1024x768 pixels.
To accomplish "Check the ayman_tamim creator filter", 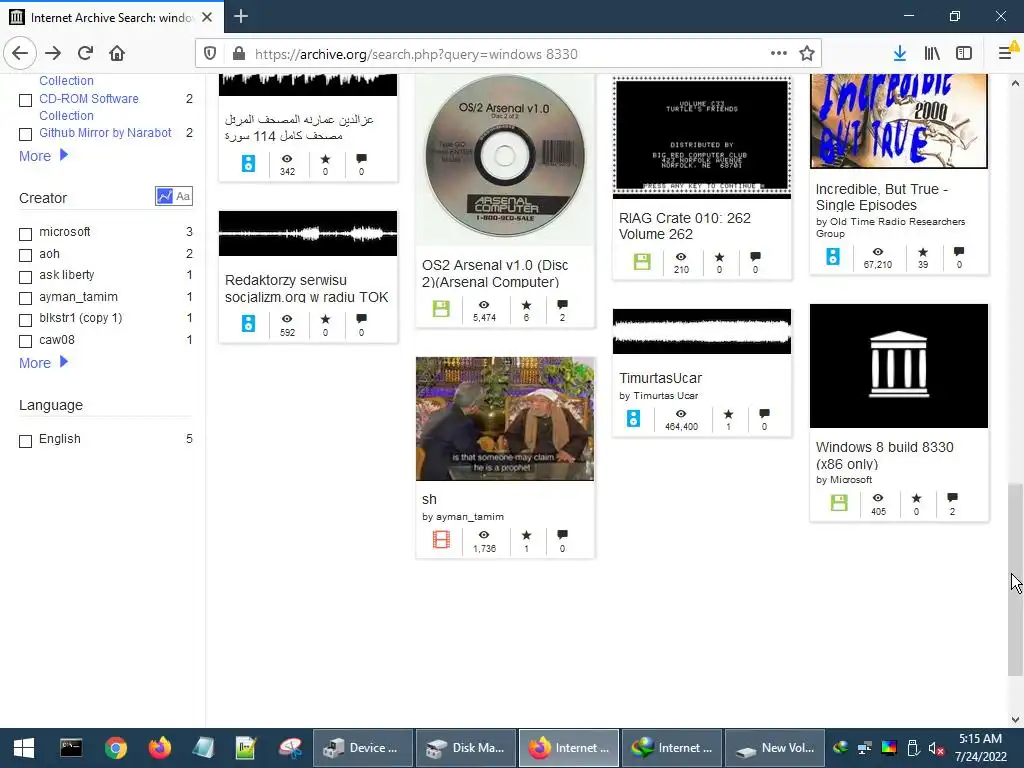I will (25, 298).
